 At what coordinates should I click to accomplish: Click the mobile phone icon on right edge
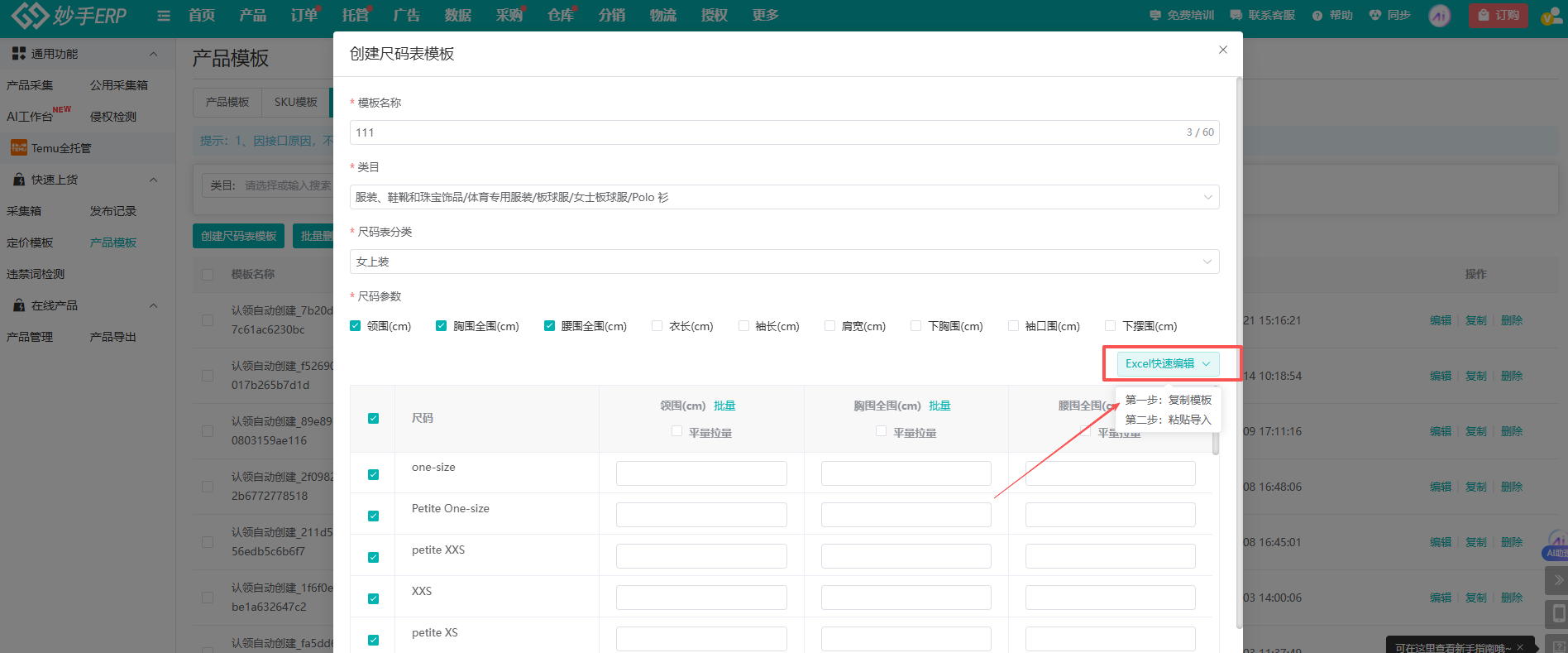1558,613
